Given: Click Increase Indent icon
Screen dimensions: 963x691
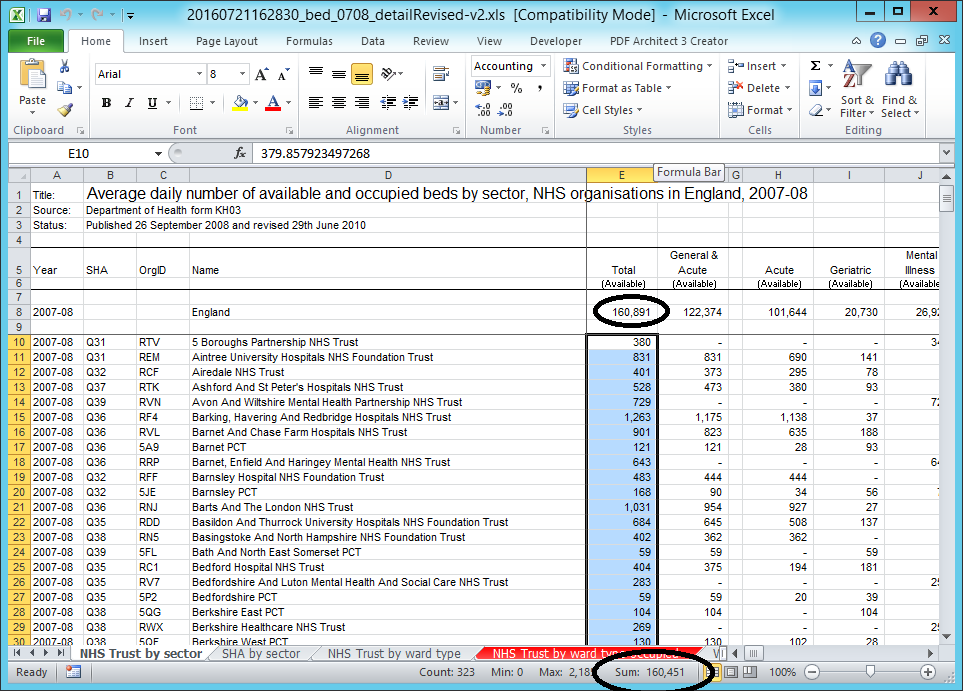Looking at the screenshot, I should (410, 103).
